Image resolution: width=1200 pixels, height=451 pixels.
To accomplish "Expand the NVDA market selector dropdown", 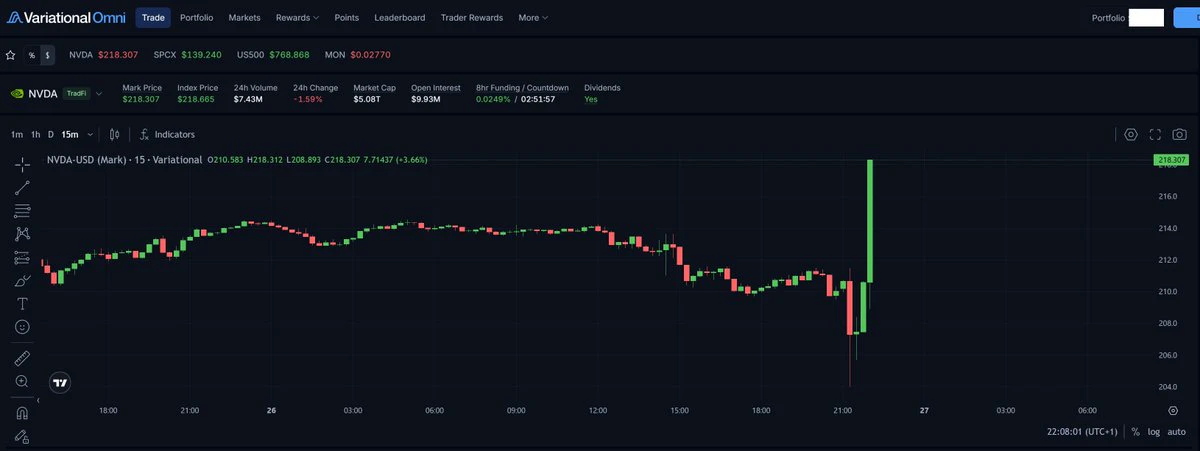I will (x=99, y=93).
